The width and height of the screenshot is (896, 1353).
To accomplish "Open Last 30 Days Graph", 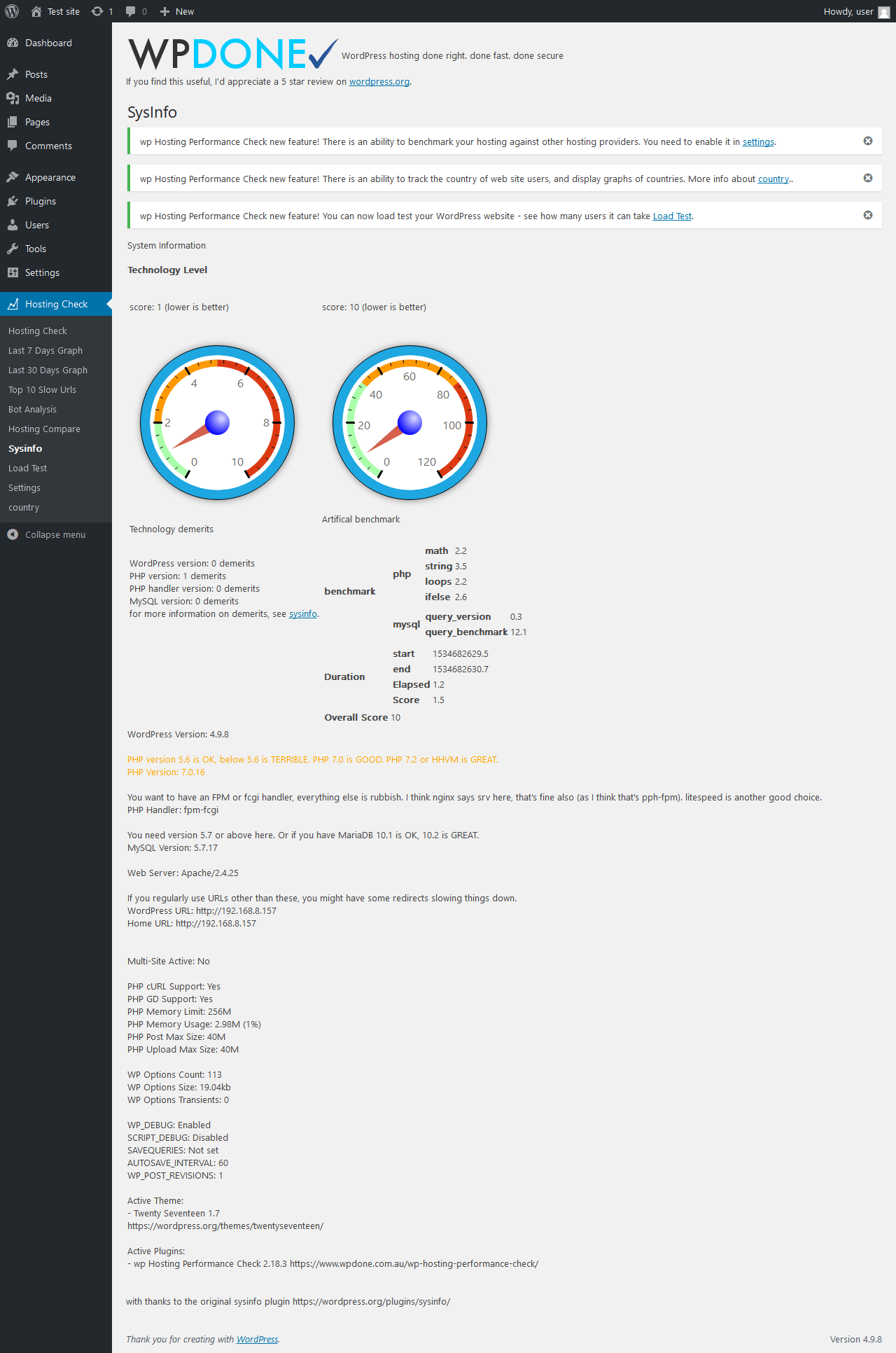I will (x=48, y=370).
